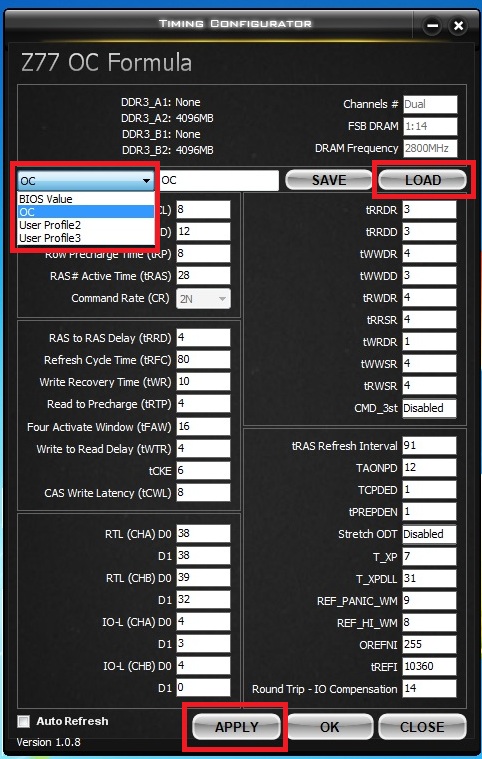Confirm with the OK button
Image resolution: width=482 pixels, height=759 pixels.
(x=330, y=727)
